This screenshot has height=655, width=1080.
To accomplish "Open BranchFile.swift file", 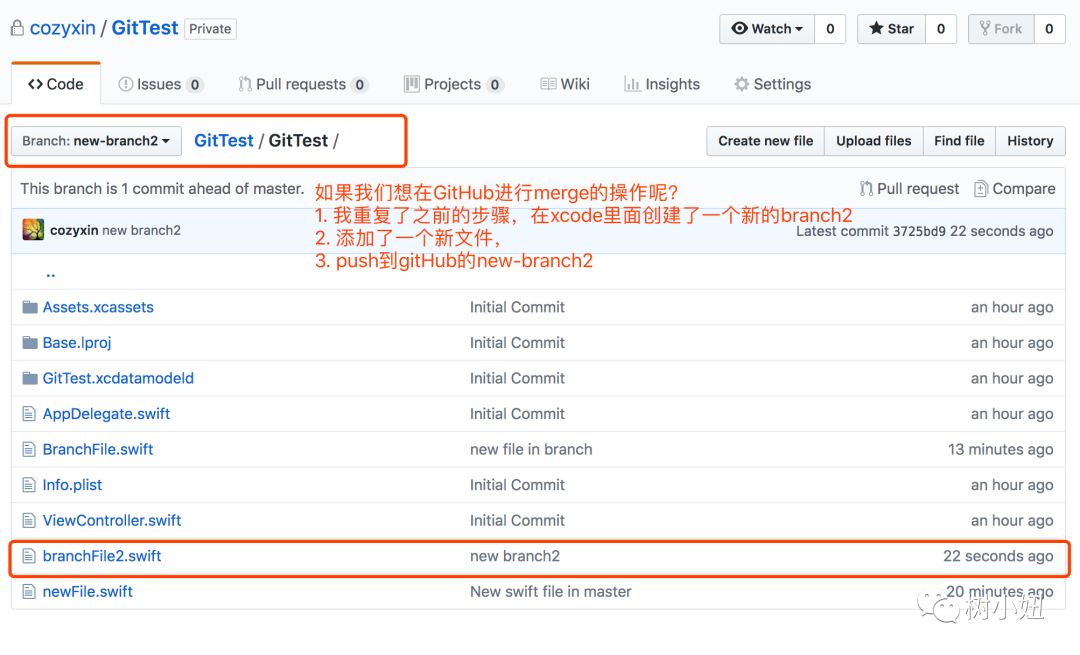I will coord(98,450).
